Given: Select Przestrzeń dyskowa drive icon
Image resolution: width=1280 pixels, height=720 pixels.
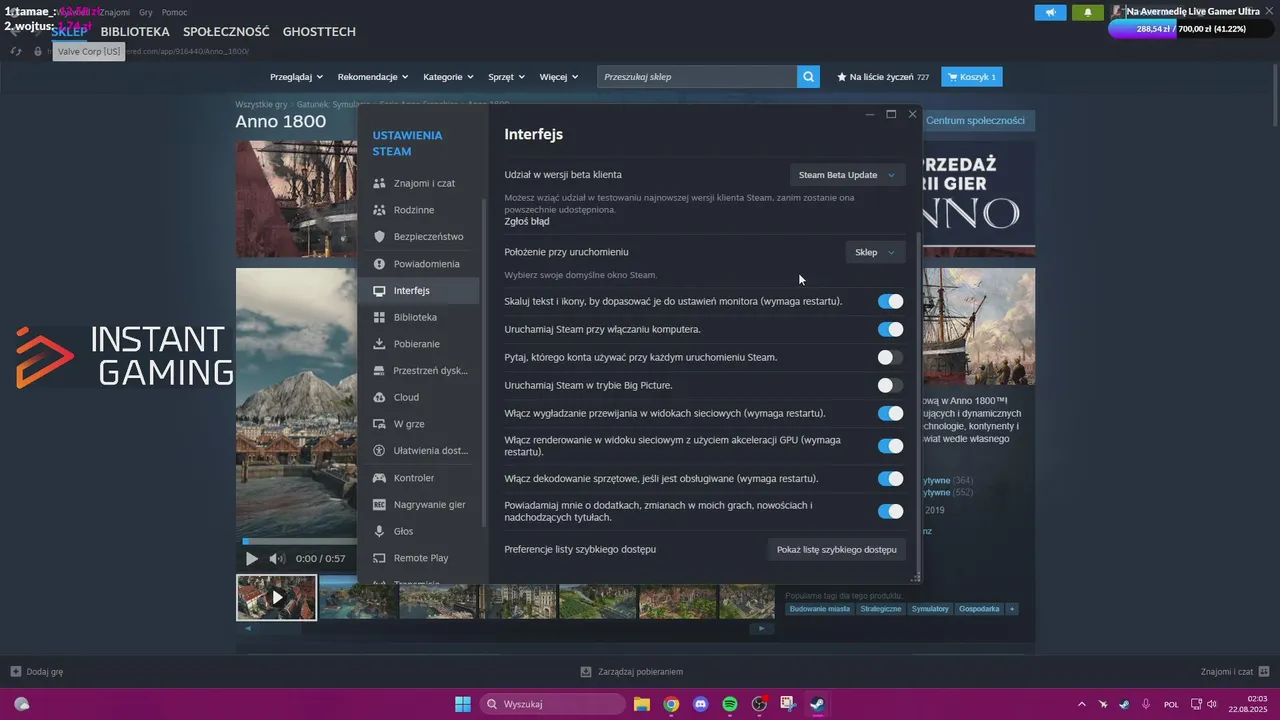Looking at the screenshot, I should point(379,370).
